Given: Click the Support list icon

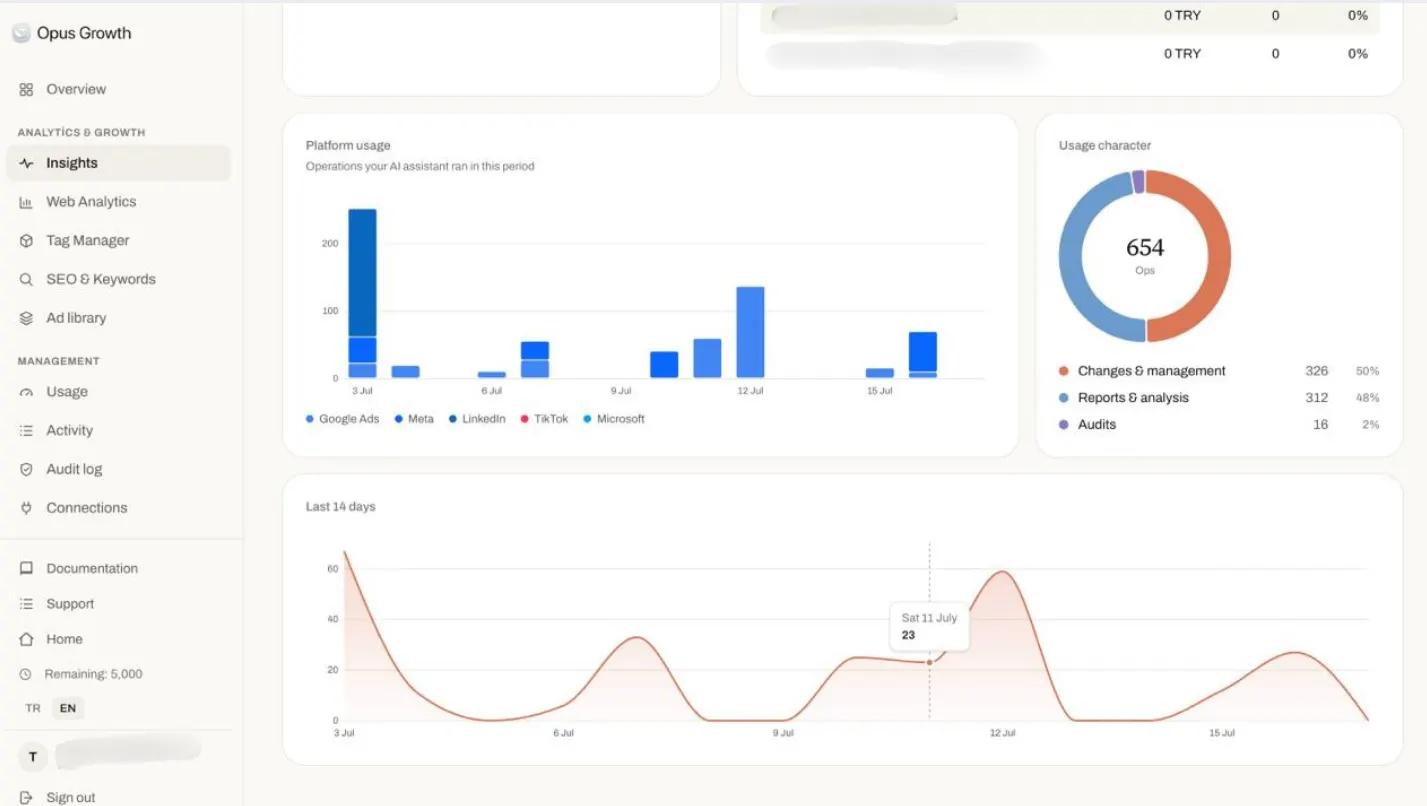Looking at the screenshot, I should (27, 604).
